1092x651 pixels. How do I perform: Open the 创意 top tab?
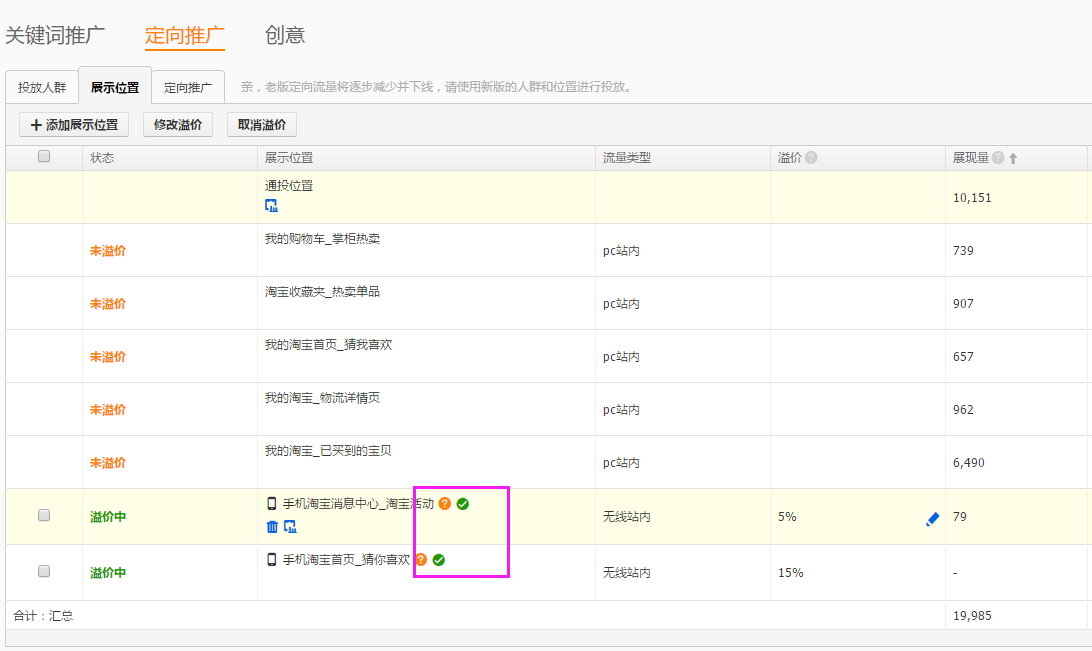pyautogui.click(x=285, y=35)
